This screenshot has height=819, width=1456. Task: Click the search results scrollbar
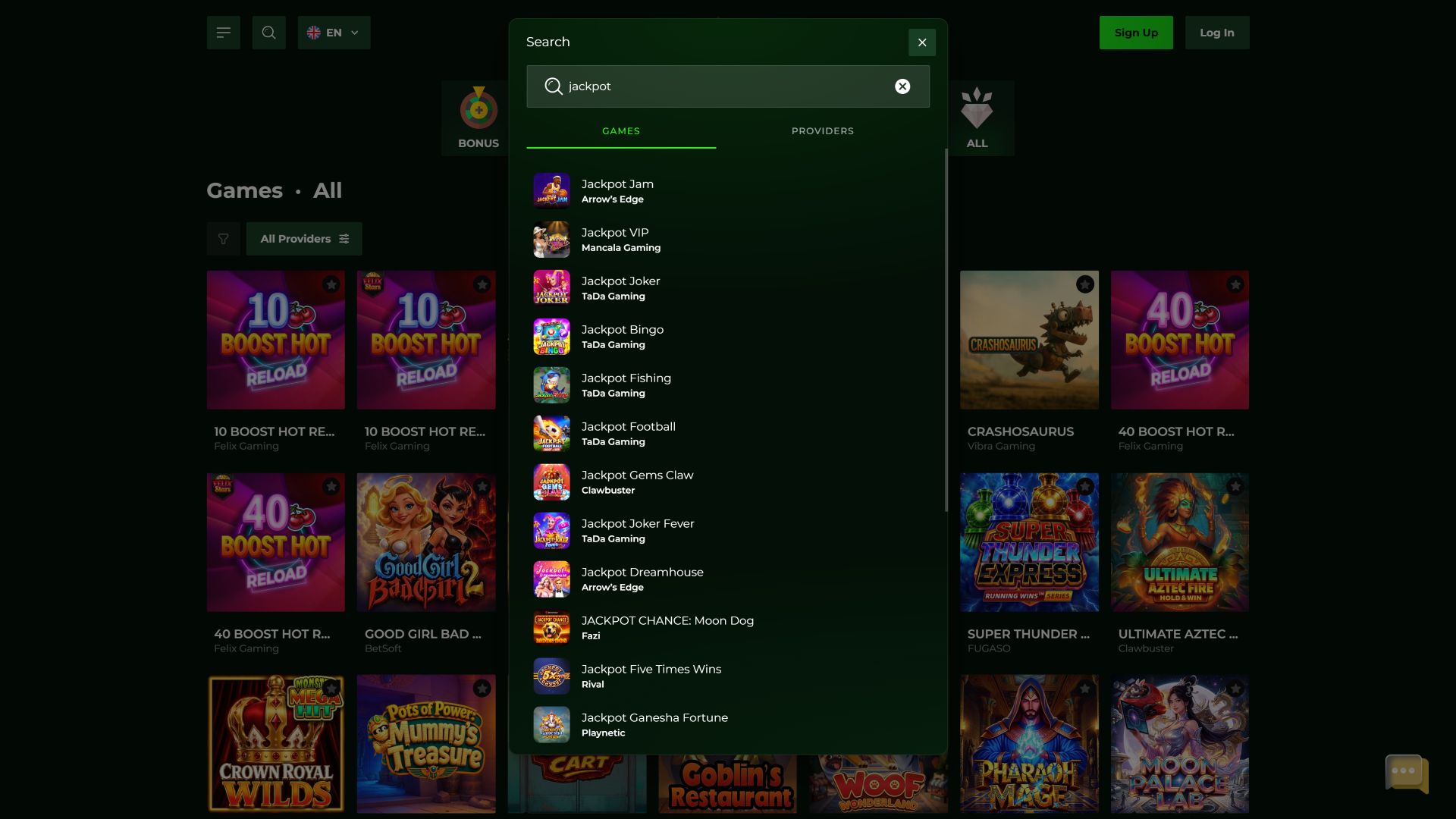point(946,330)
